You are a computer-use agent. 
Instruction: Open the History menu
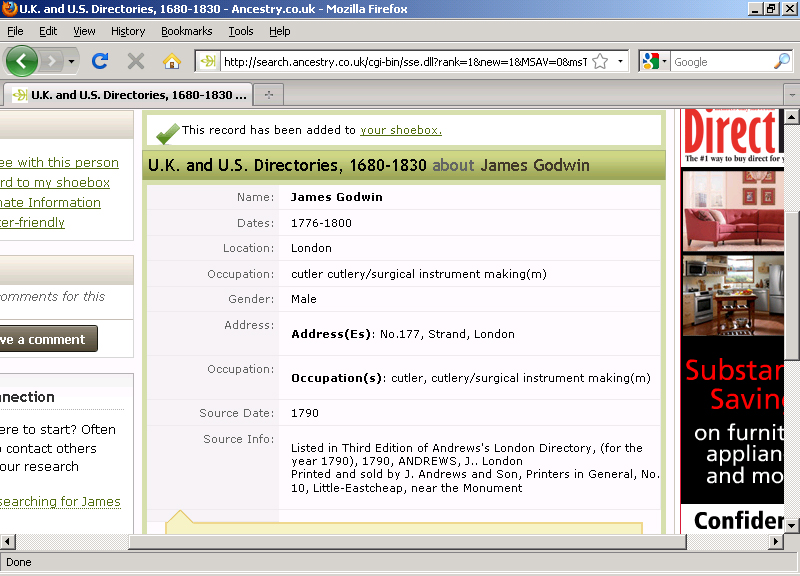coord(128,31)
